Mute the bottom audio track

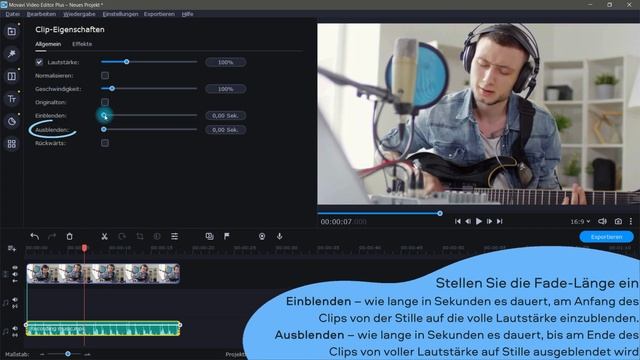(15, 329)
